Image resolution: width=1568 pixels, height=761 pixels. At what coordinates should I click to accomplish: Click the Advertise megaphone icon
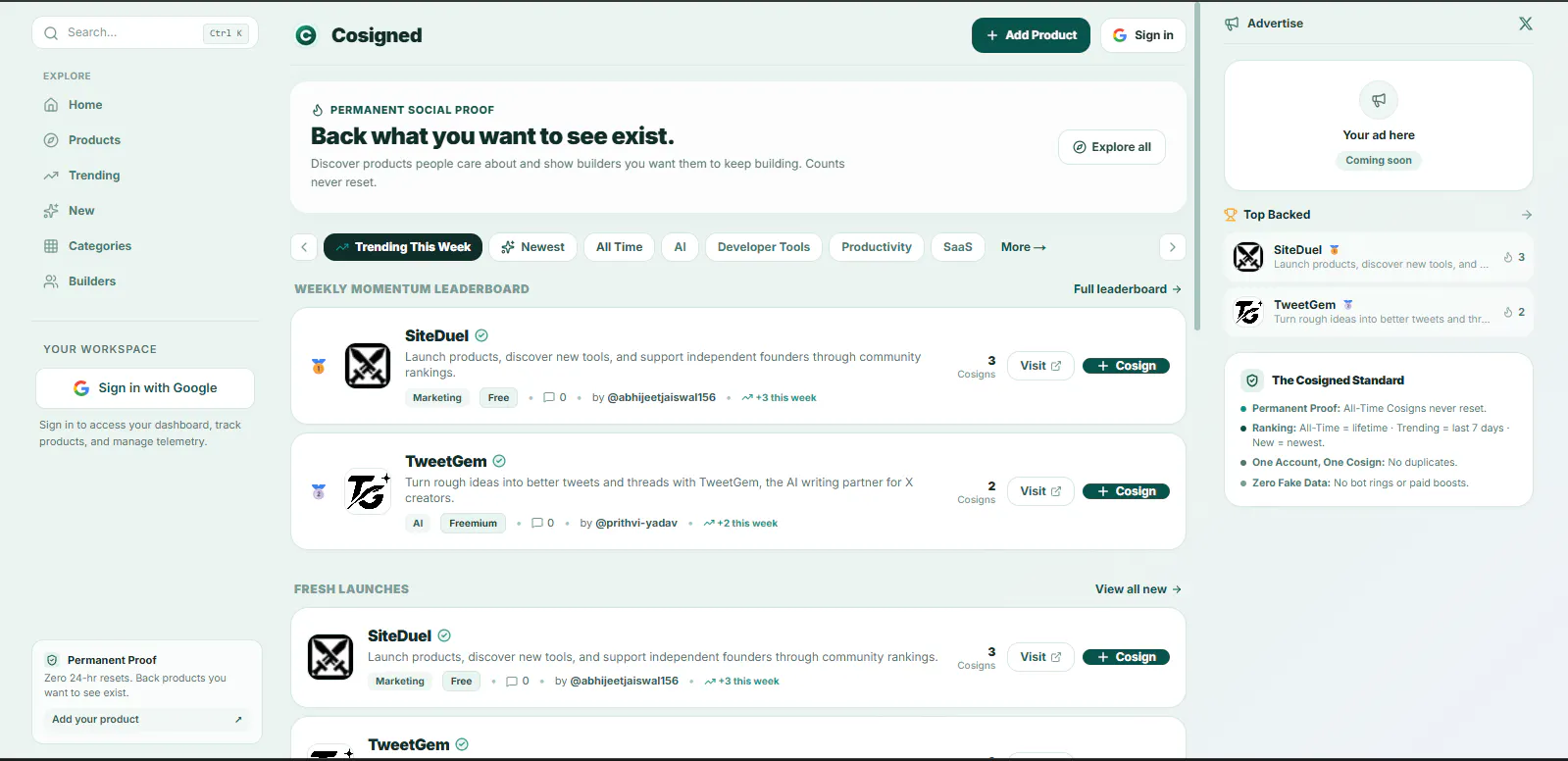pos(1232,24)
